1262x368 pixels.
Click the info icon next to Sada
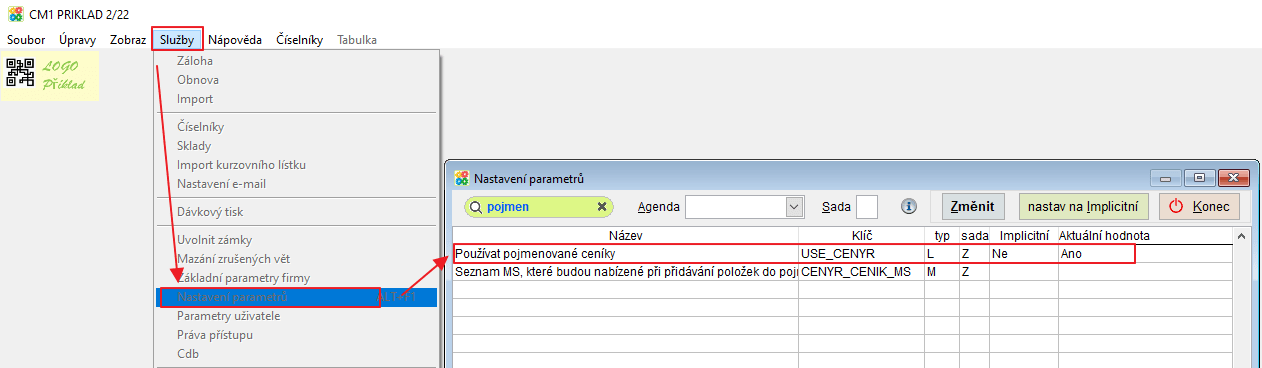coord(909,207)
